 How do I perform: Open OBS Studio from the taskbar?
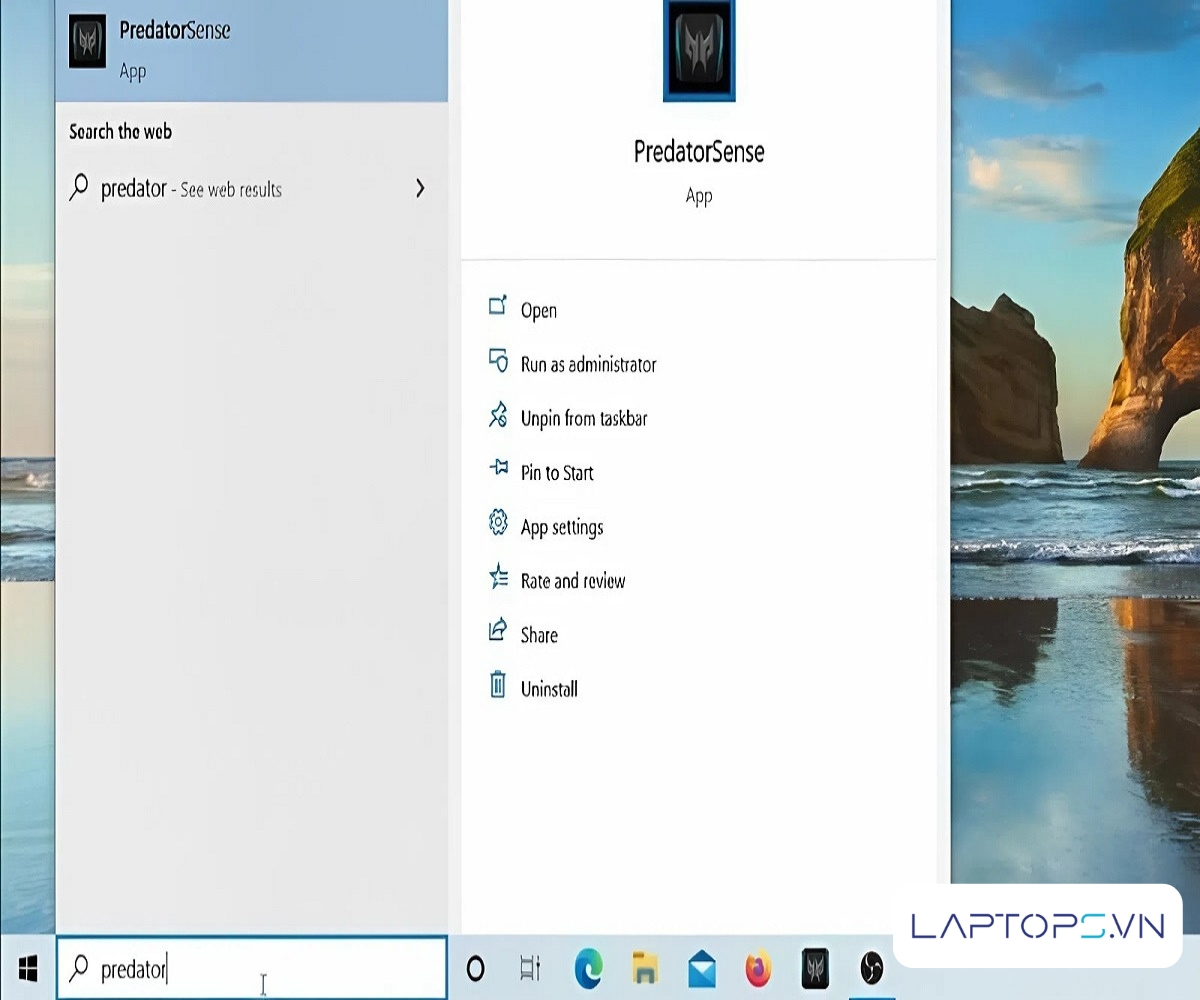[871, 968]
